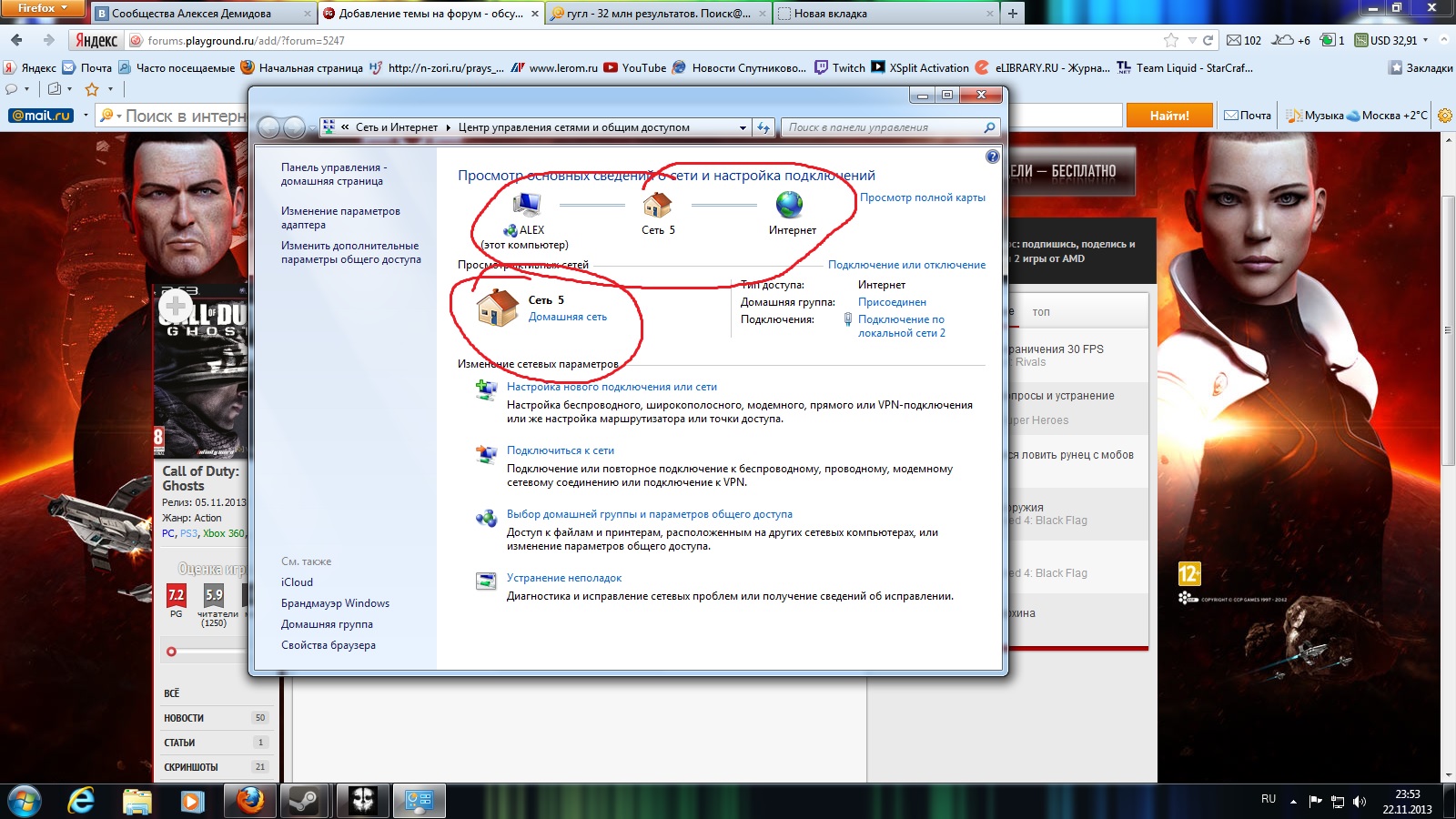The height and width of the screenshot is (819, 1456).
Task: Refresh the Control Panel address bar
Action: click(763, 127)
